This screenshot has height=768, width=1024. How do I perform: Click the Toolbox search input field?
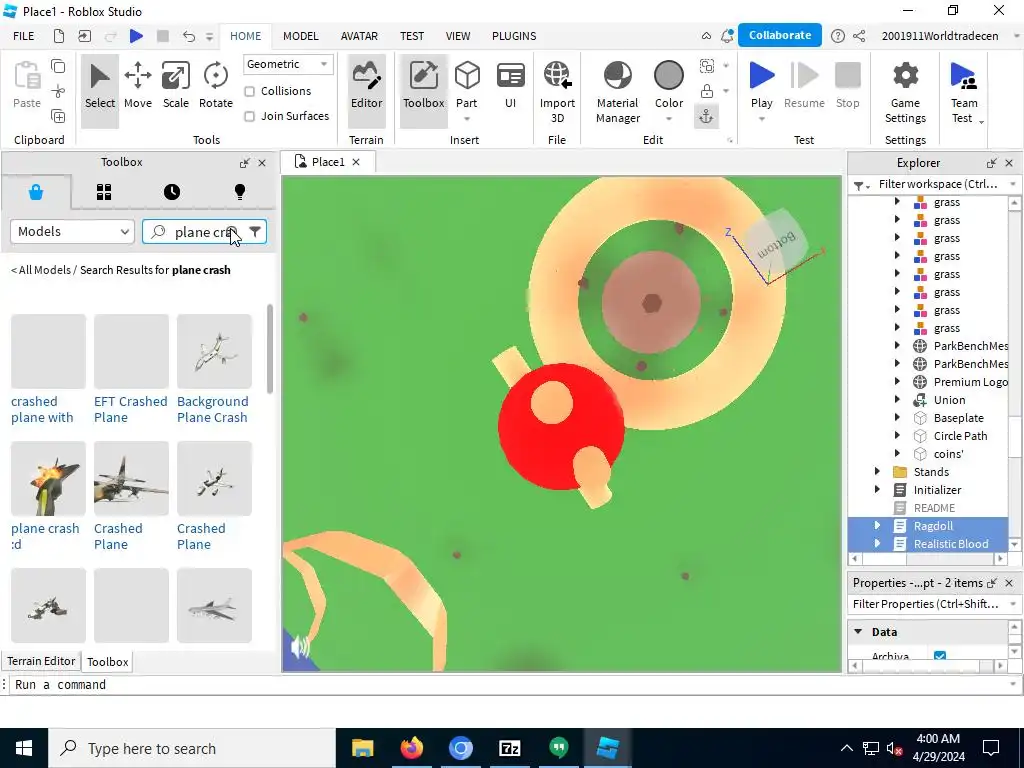[x=204, y=232]
